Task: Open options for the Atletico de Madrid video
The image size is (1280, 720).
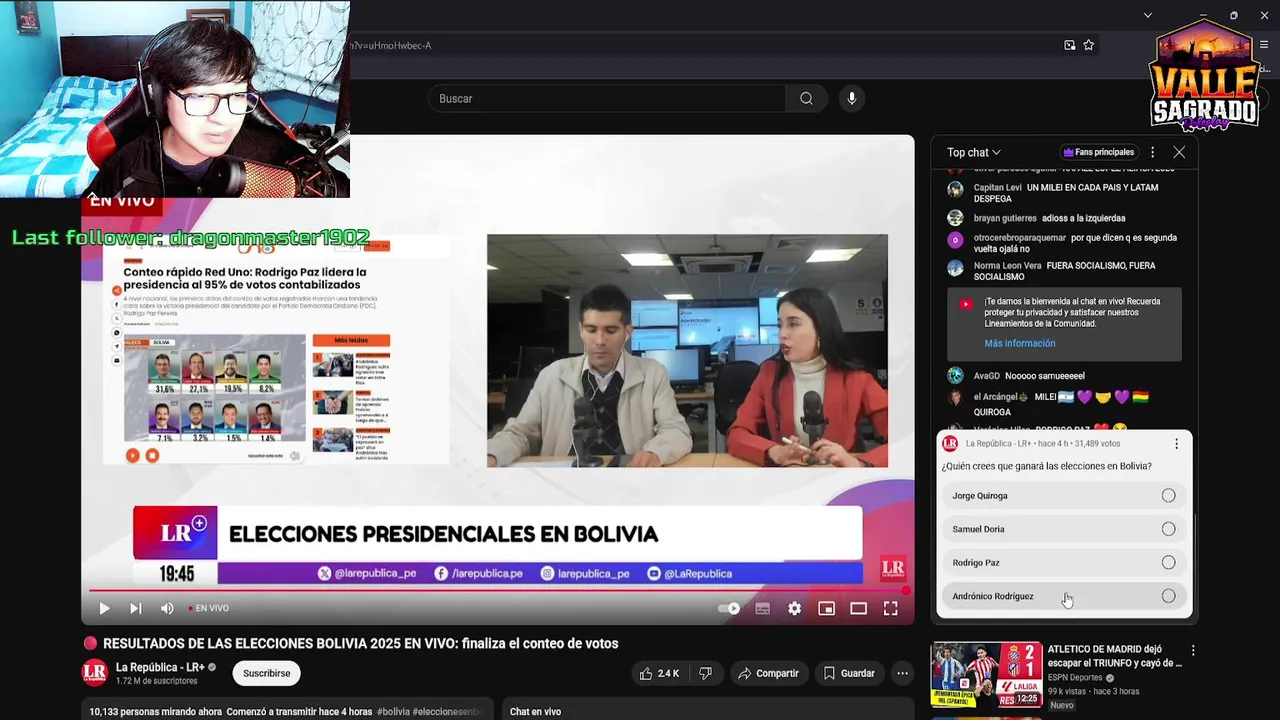Action: pyautogui.click(x=1192, y=651)
